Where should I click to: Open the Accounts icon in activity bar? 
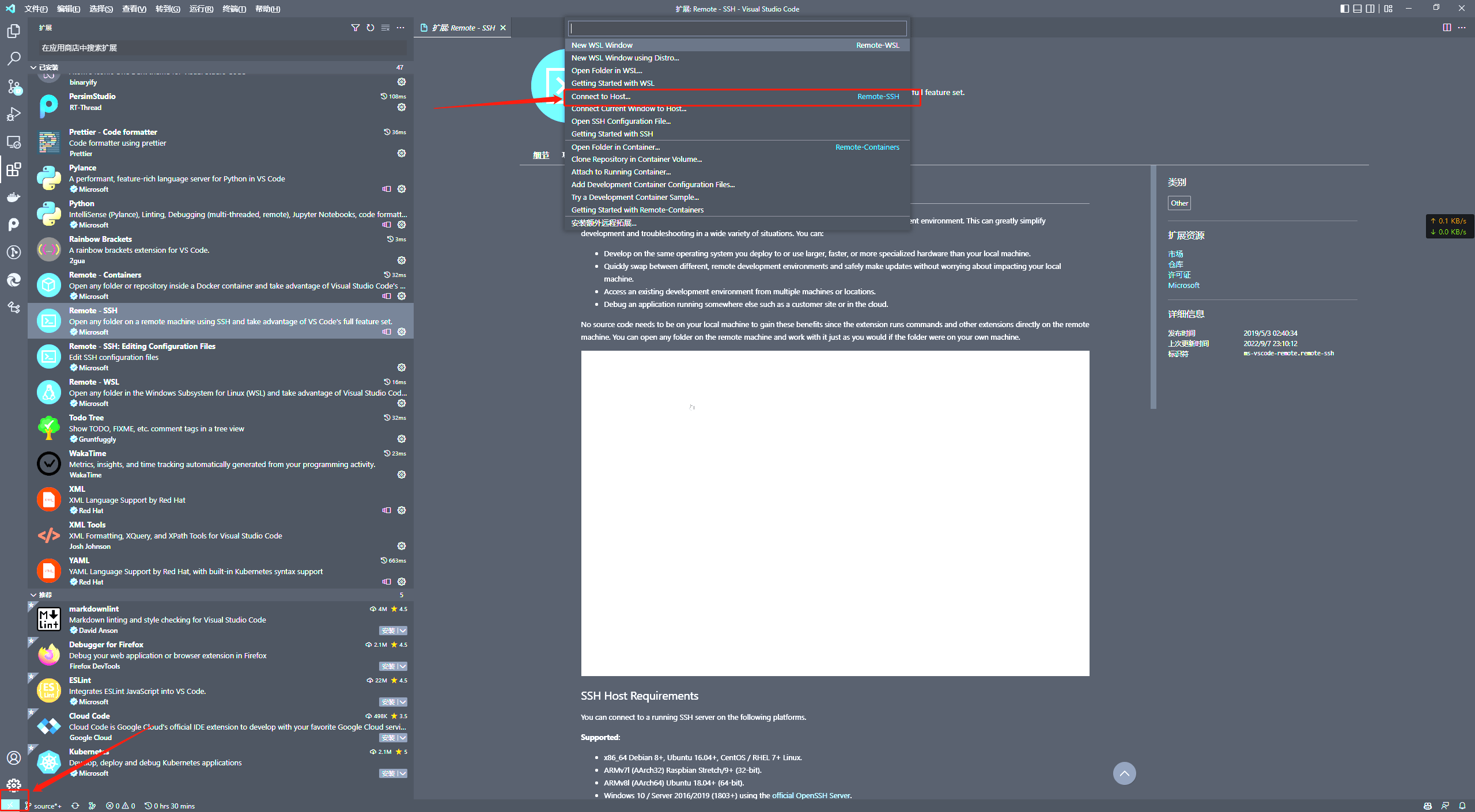[x=14, y=758]
